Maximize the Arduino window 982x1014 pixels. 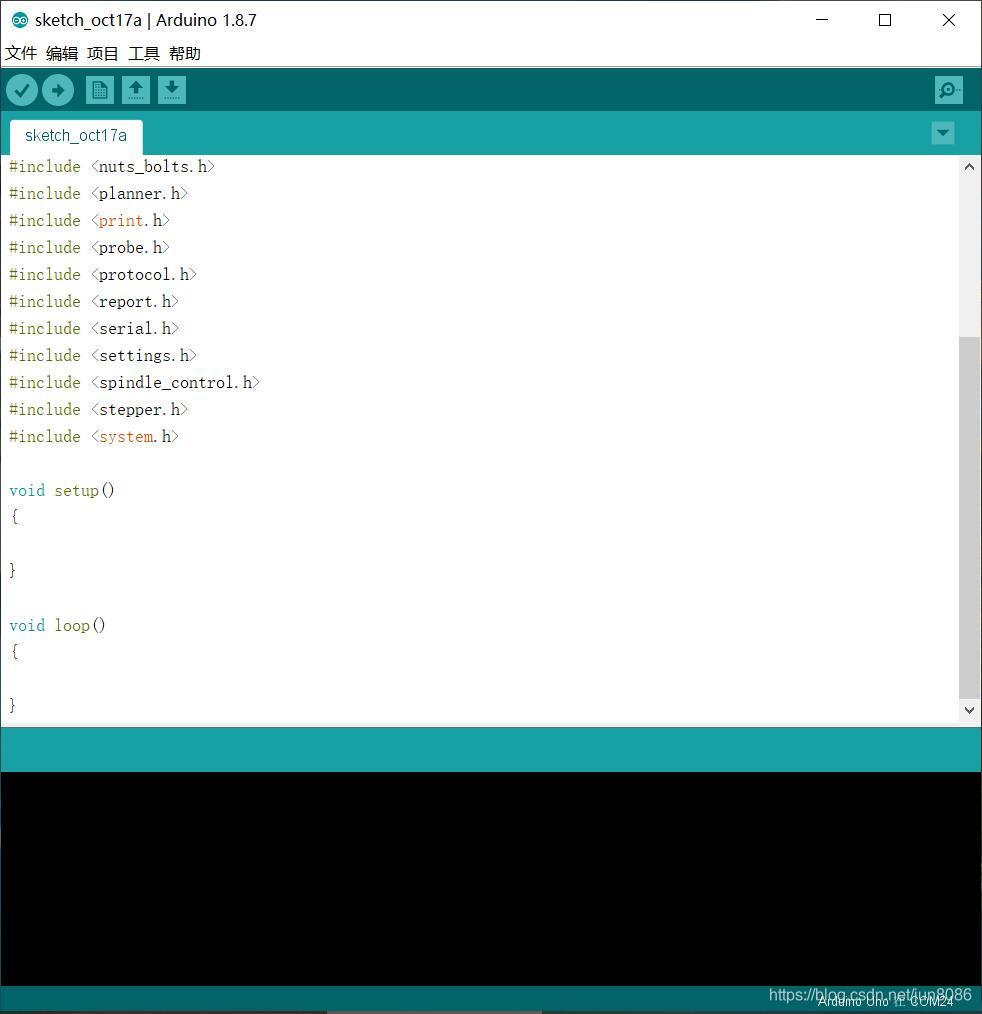[885, 20]
